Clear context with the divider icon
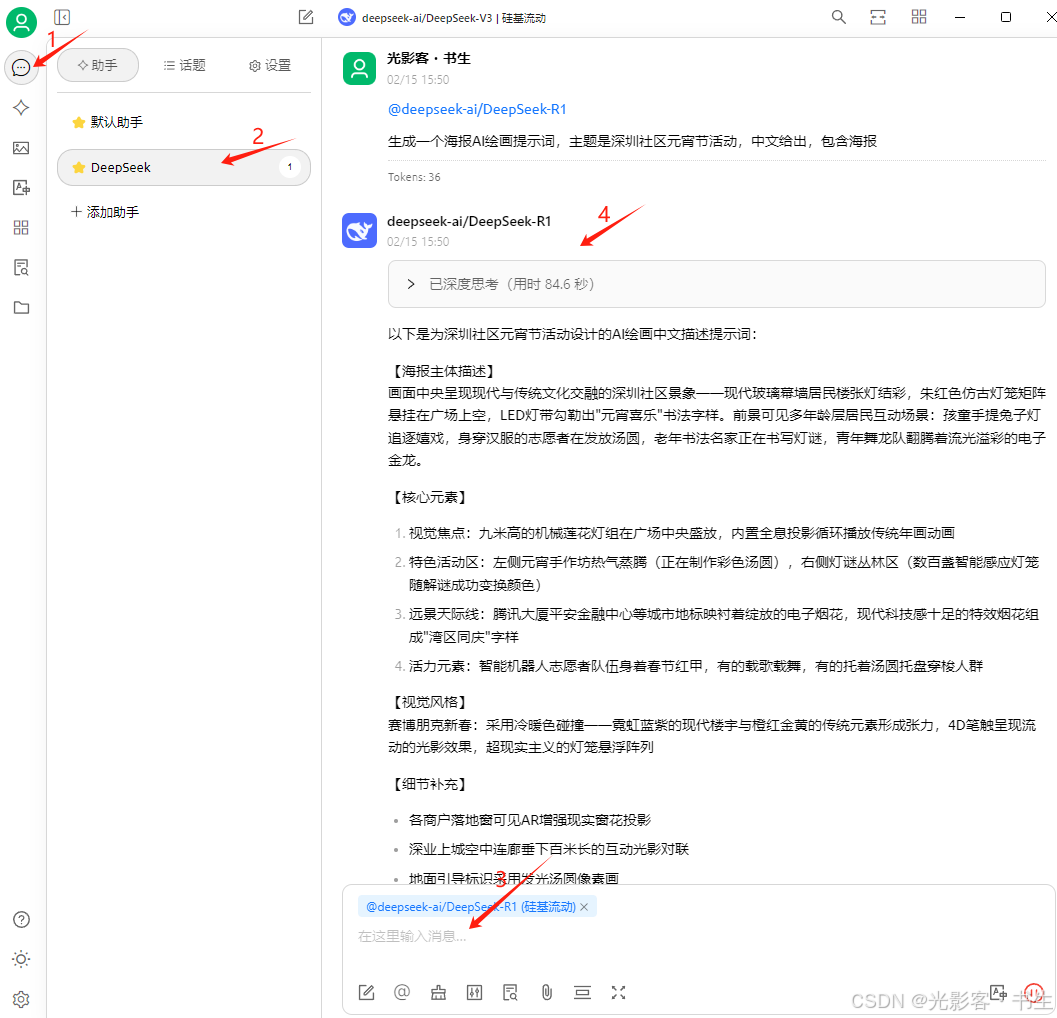Screen dimensions: 1057x1018 pyautogui.click(x=582, y=992)
